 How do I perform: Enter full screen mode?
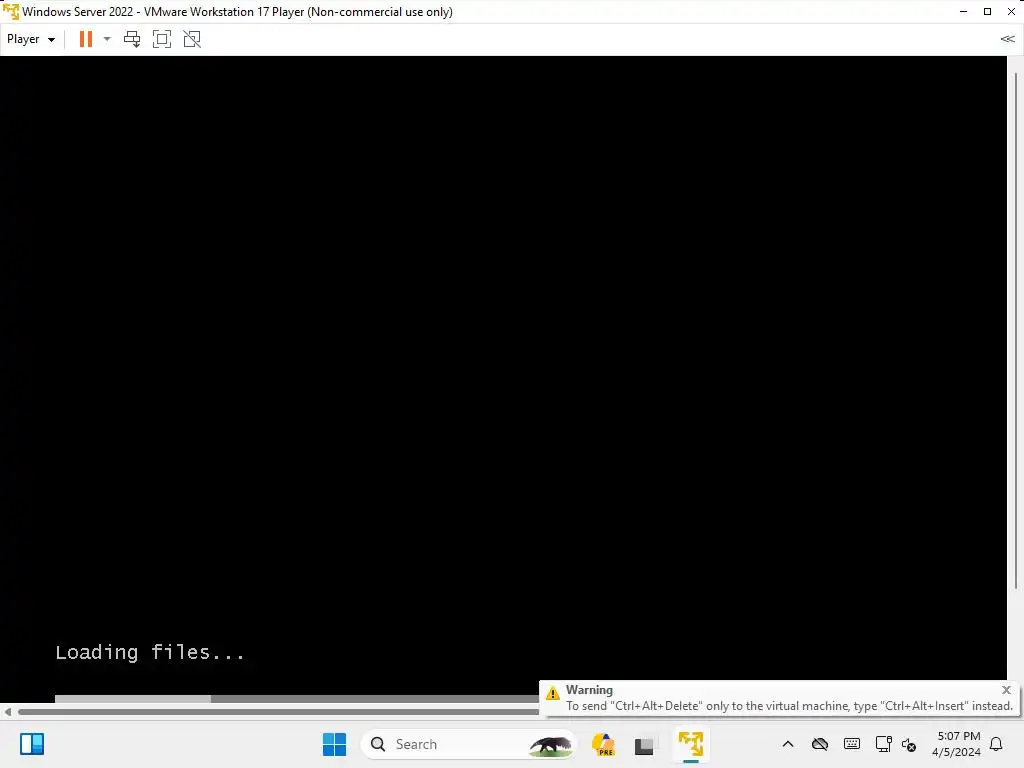coord(162,39)
